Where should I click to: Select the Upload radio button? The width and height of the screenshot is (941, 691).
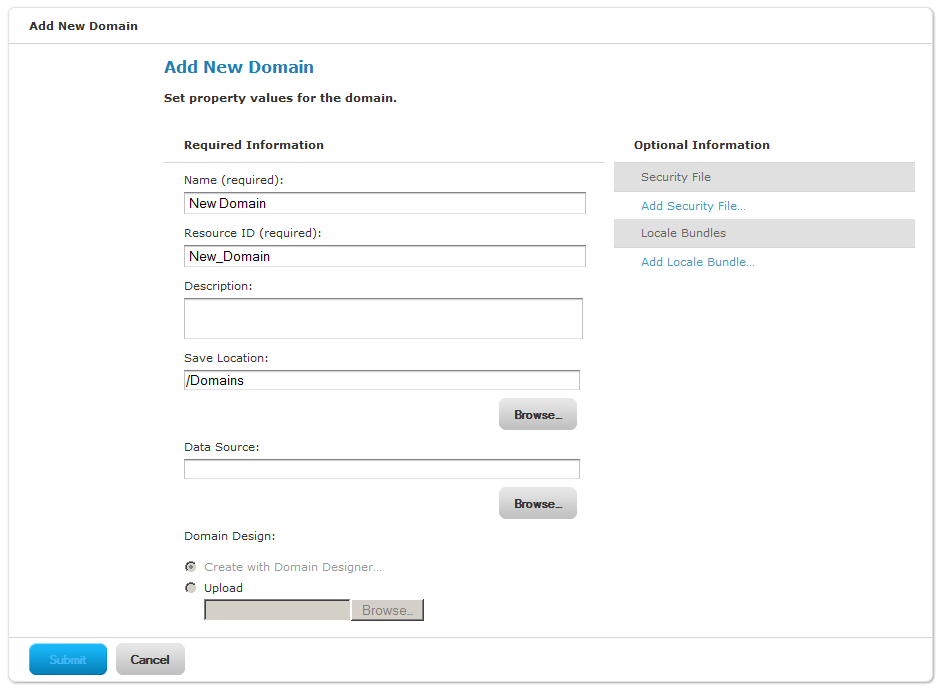pos(191,588)
